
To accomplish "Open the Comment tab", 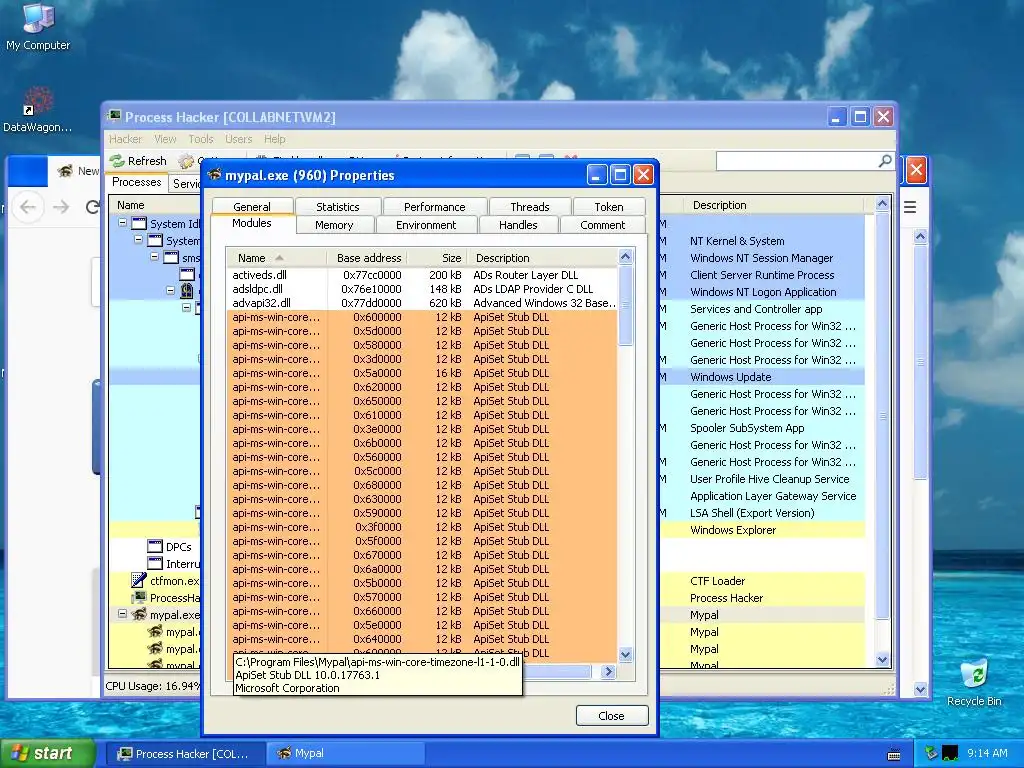I will click(603, 225).
